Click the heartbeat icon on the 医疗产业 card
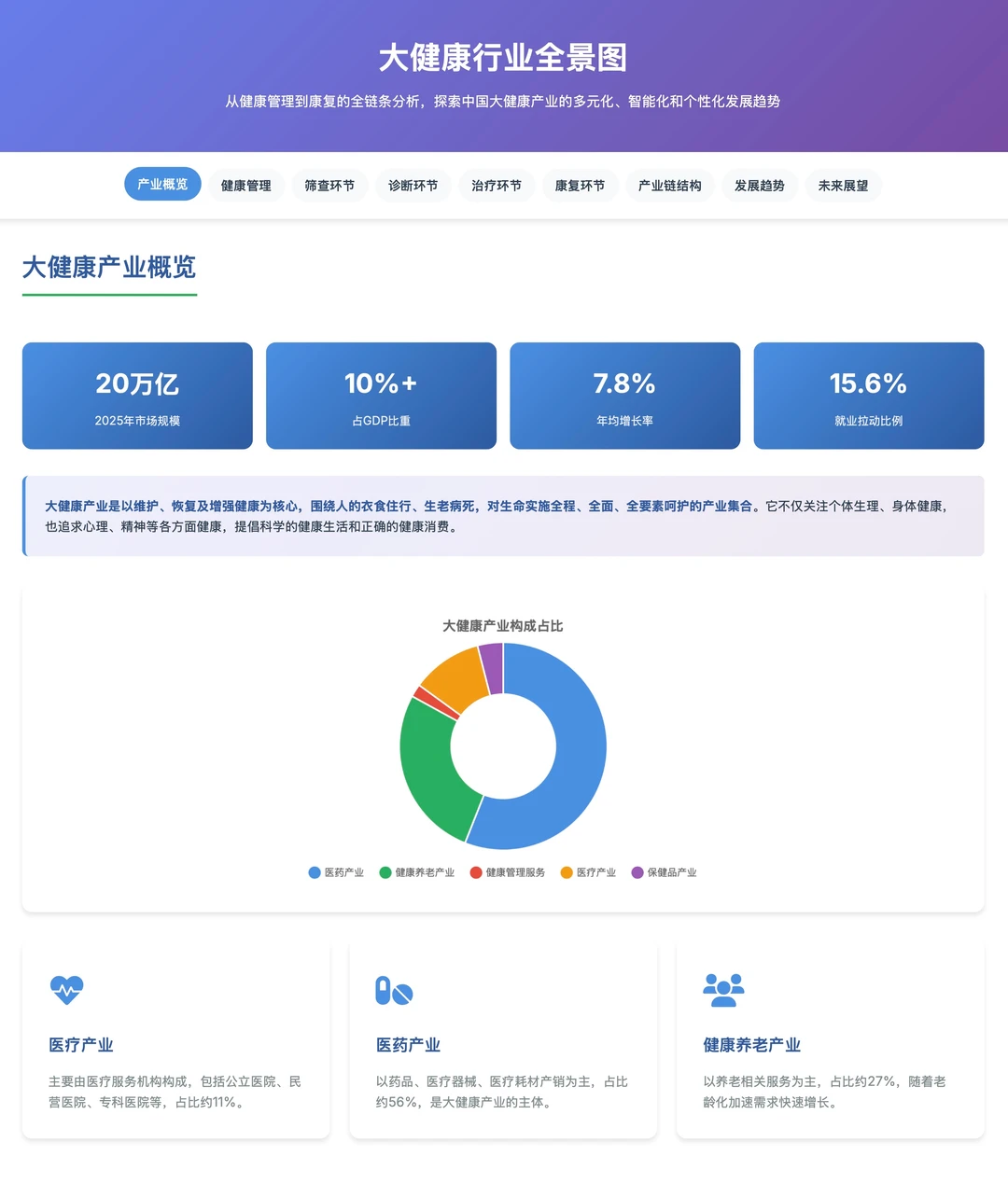The width and height of the screenshot is (1008, 1184). click(x=64, y=989)
